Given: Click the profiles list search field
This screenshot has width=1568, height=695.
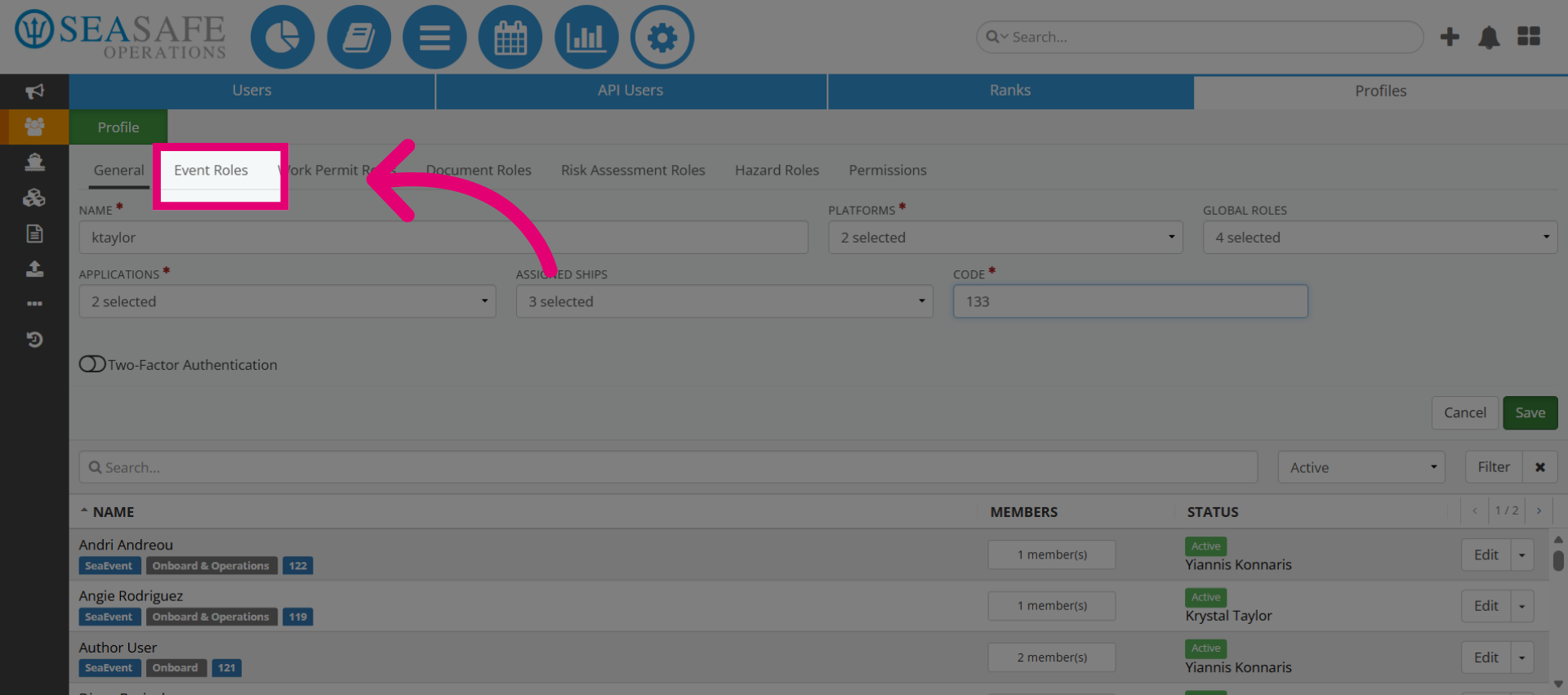Looking at the screenshot, I should click(668, 467).
